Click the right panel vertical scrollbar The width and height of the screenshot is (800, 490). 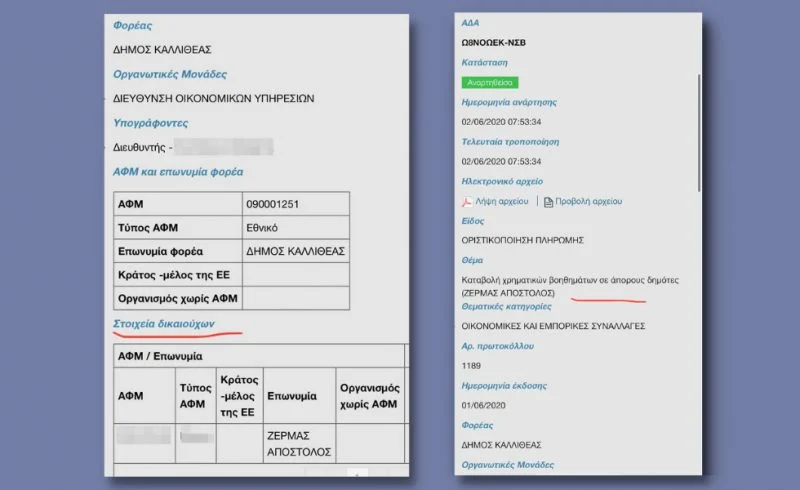(698, 100)
